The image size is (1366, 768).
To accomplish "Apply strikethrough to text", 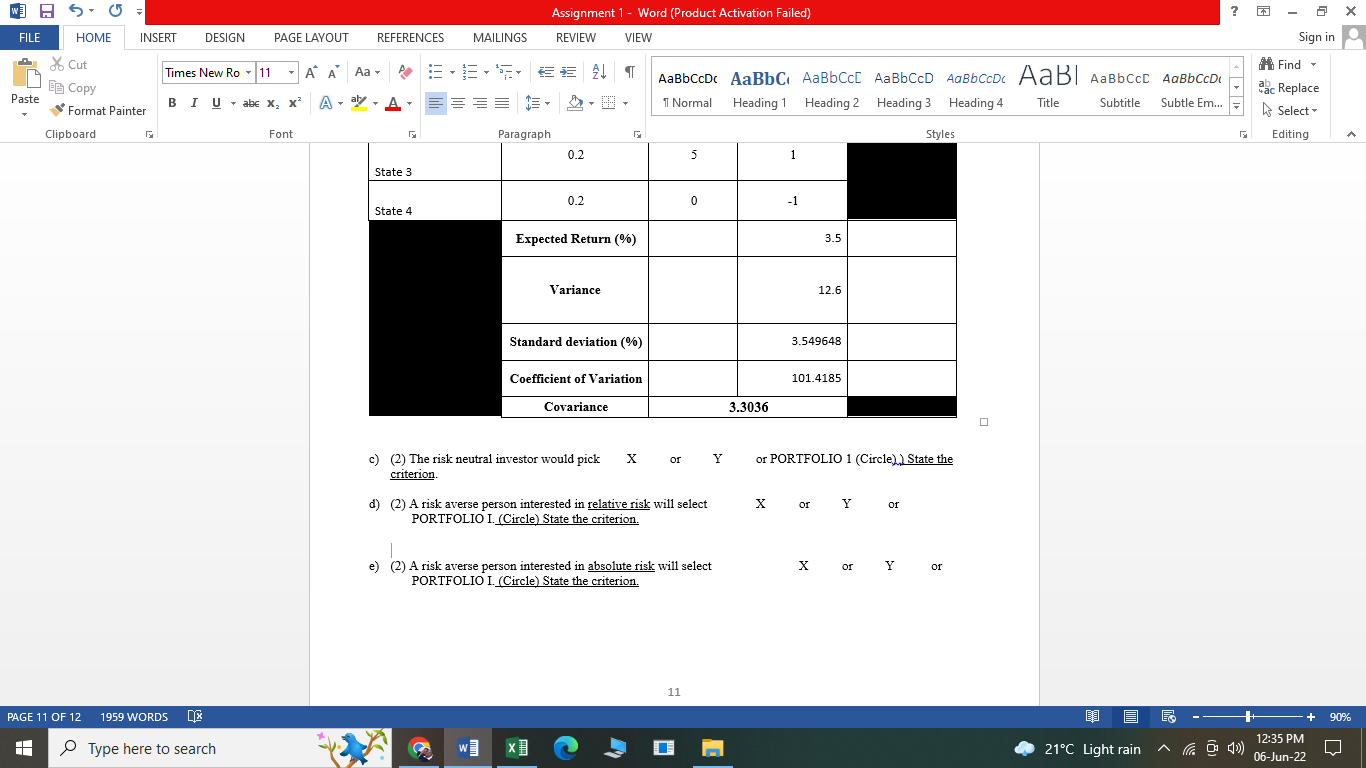I will point(250,103).
